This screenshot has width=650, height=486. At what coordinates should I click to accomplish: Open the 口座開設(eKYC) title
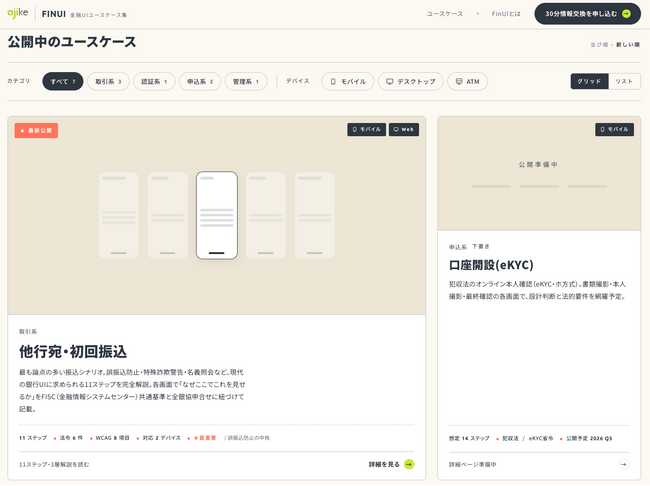coord(491,265)
